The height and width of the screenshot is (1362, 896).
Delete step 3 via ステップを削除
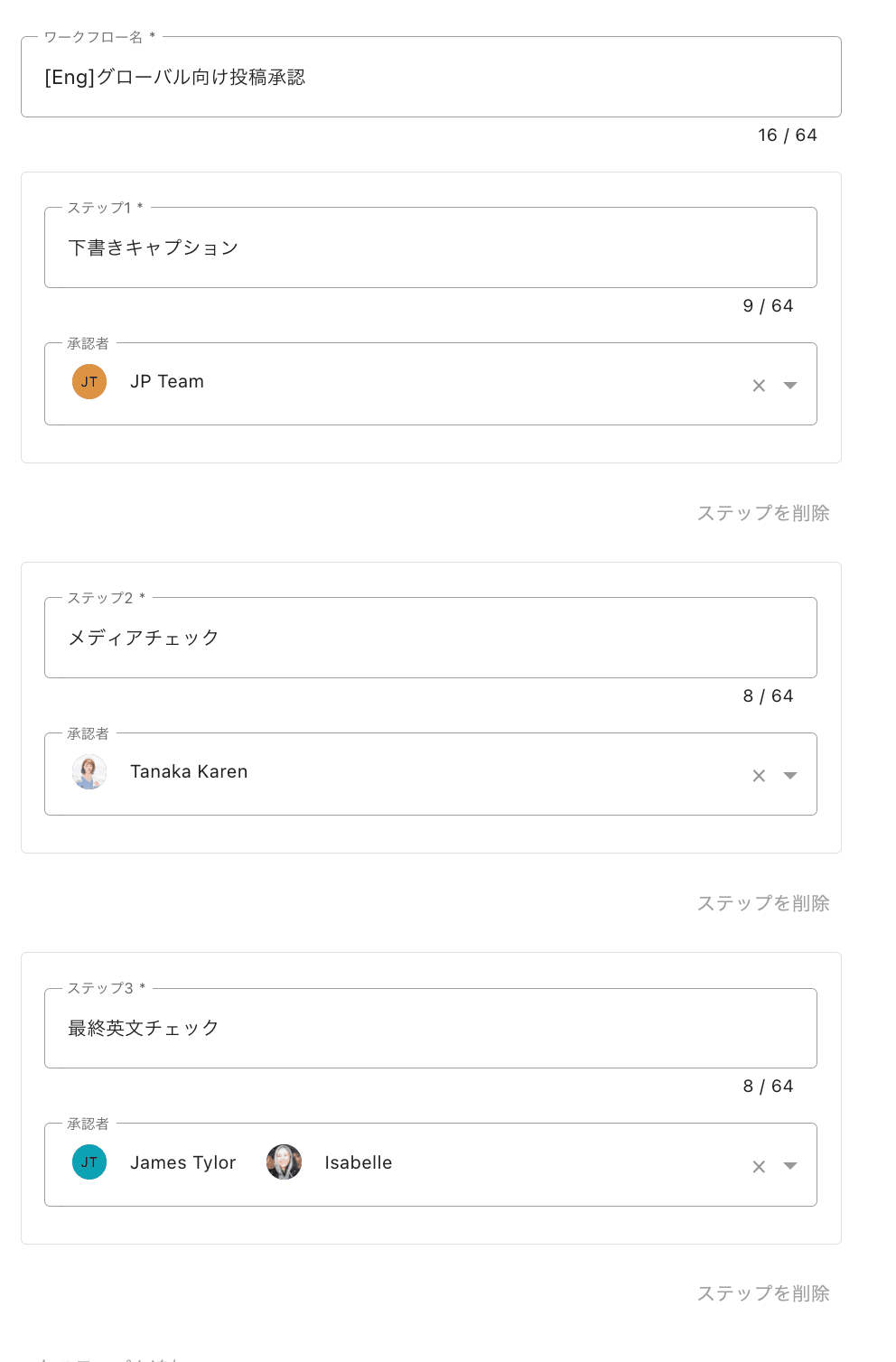click(x=763, y=1293)
